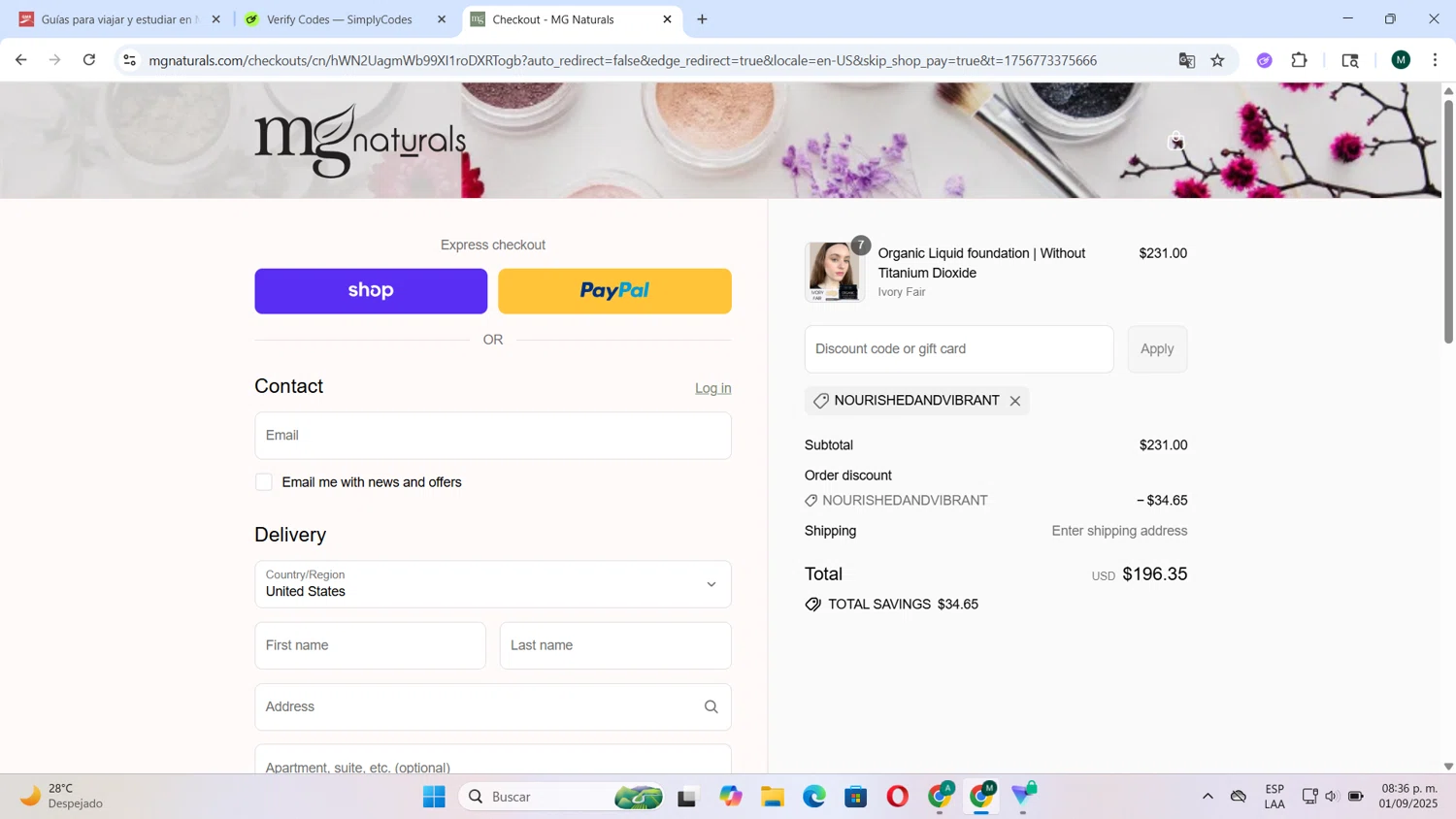Image resolution: width=1456 pixels, height=819 pixels.
Task: Open weather widget showing 28°C Despejado
Action: 62,796
